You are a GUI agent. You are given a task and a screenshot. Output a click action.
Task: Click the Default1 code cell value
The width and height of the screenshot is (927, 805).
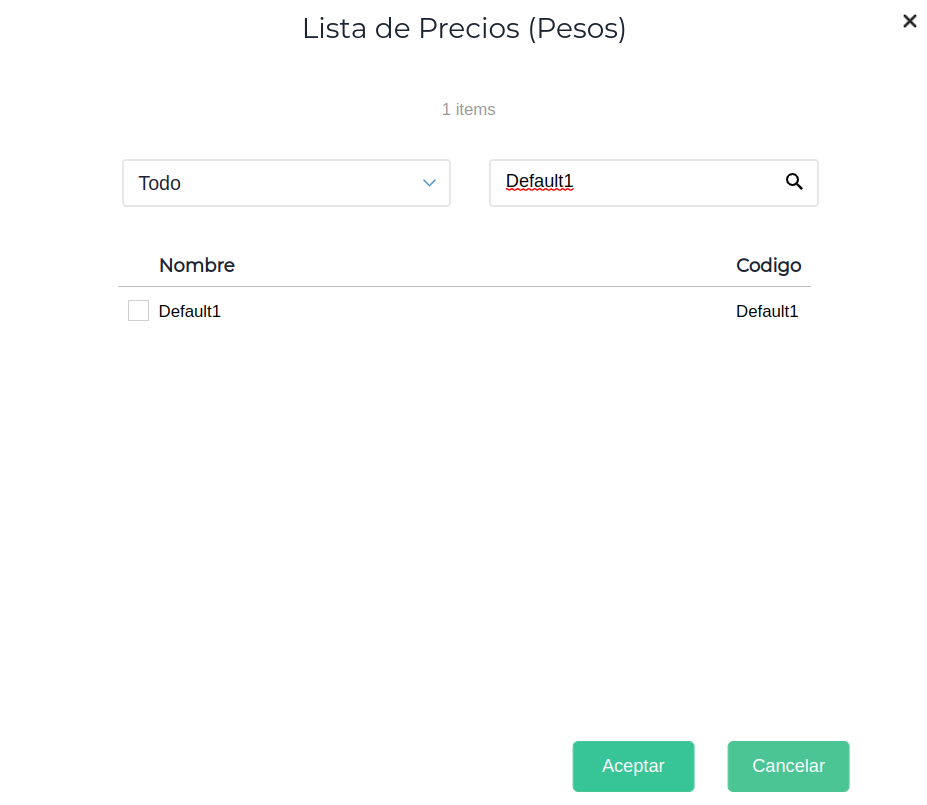click(767, 311)
